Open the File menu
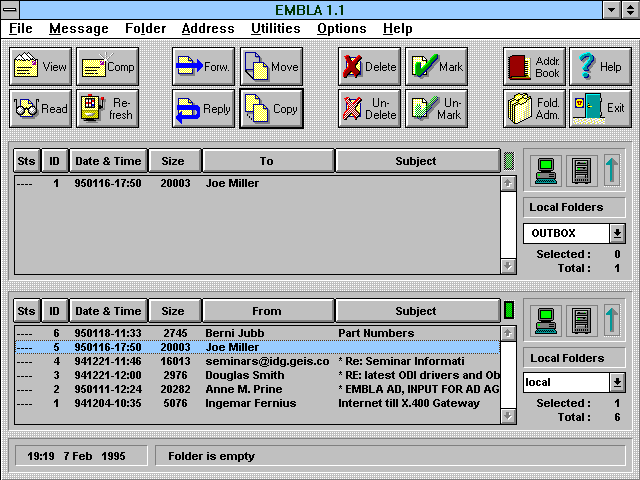The width and height of the screenshot is (640, 480). 20,29
